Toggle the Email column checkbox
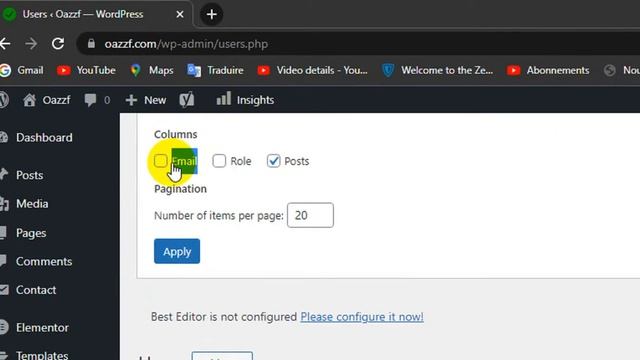The height and width of the screenshot is (360, 640). (160, 161)
